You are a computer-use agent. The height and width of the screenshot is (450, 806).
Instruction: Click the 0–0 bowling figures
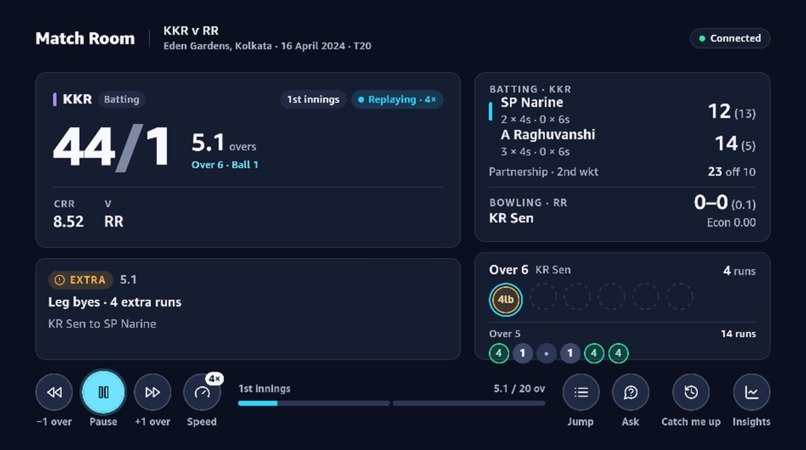coord(711,203)
